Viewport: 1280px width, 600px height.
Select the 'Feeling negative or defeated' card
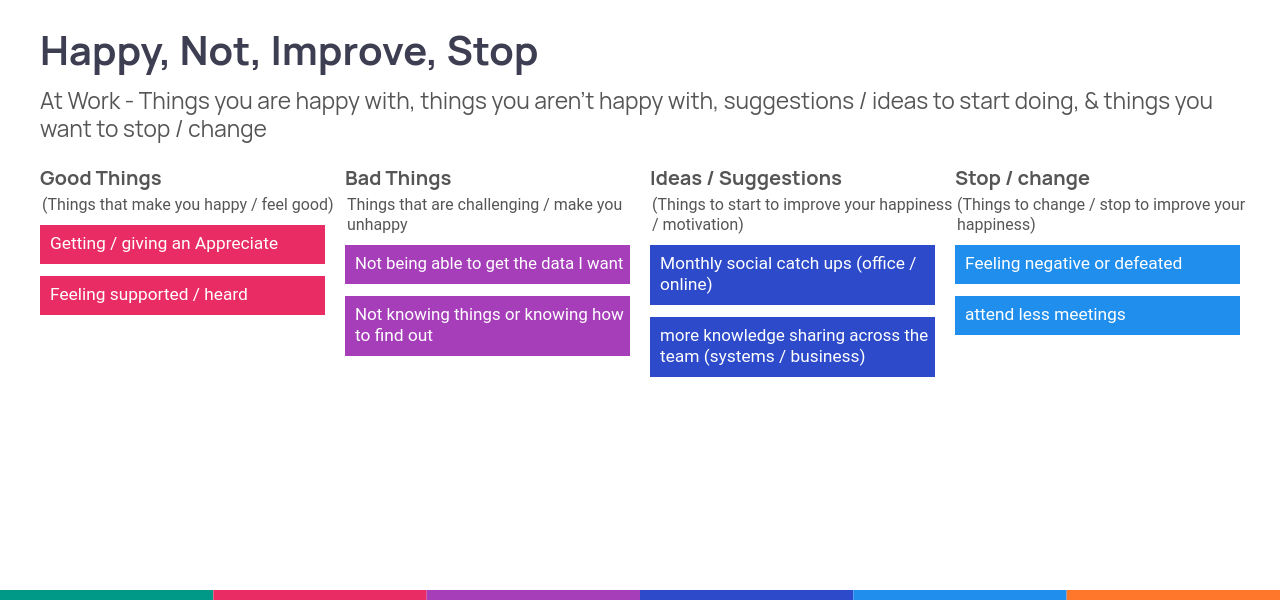pyautogui.click(x=1097, y=264)
